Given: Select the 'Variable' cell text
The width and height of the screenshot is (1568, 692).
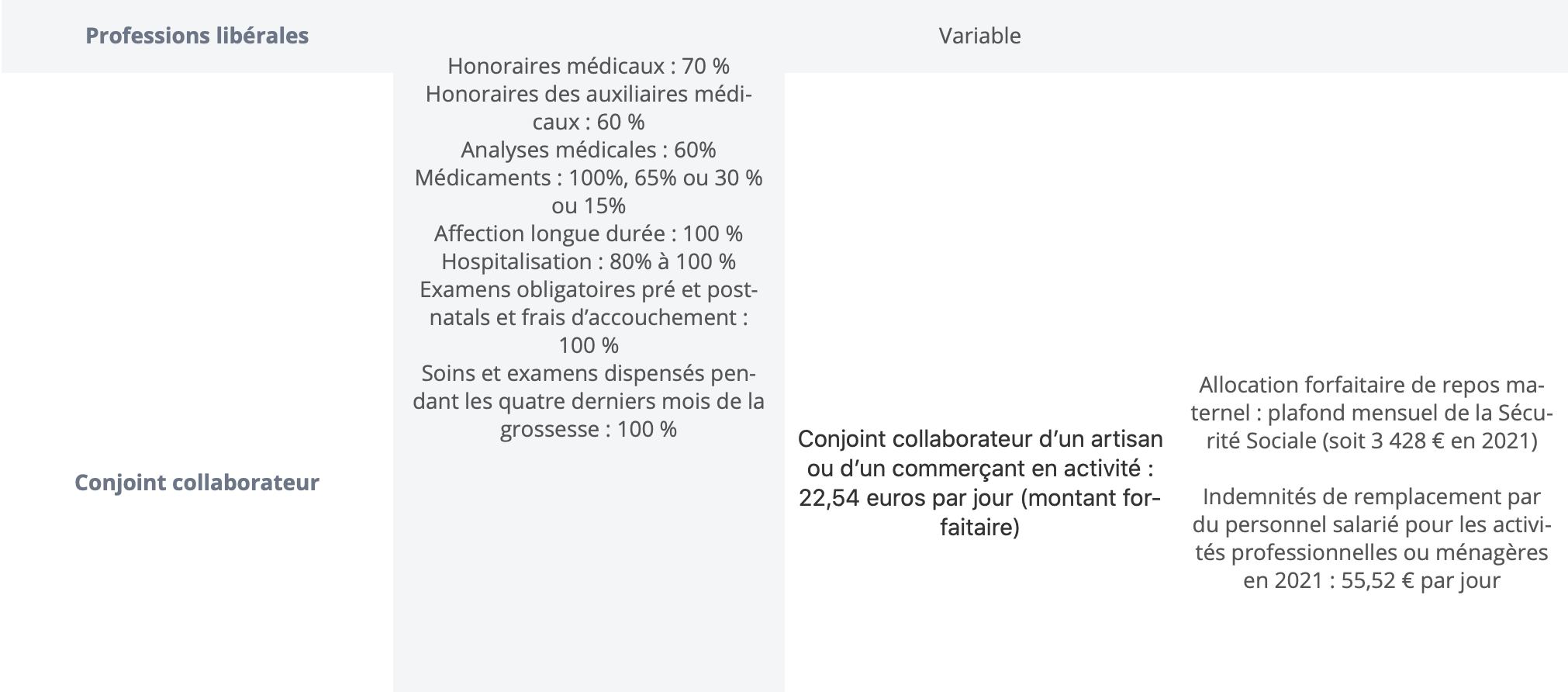Looking at the screenshot, I should [979, 36].
